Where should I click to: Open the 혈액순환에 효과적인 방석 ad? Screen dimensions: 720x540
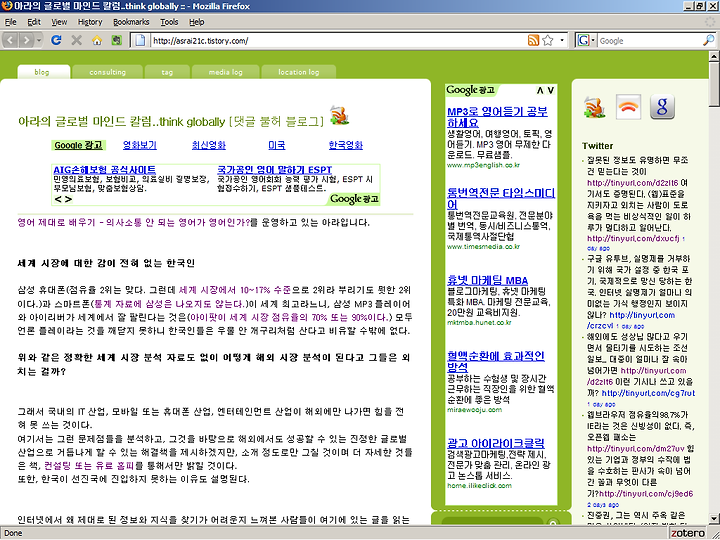coord(495,361)
